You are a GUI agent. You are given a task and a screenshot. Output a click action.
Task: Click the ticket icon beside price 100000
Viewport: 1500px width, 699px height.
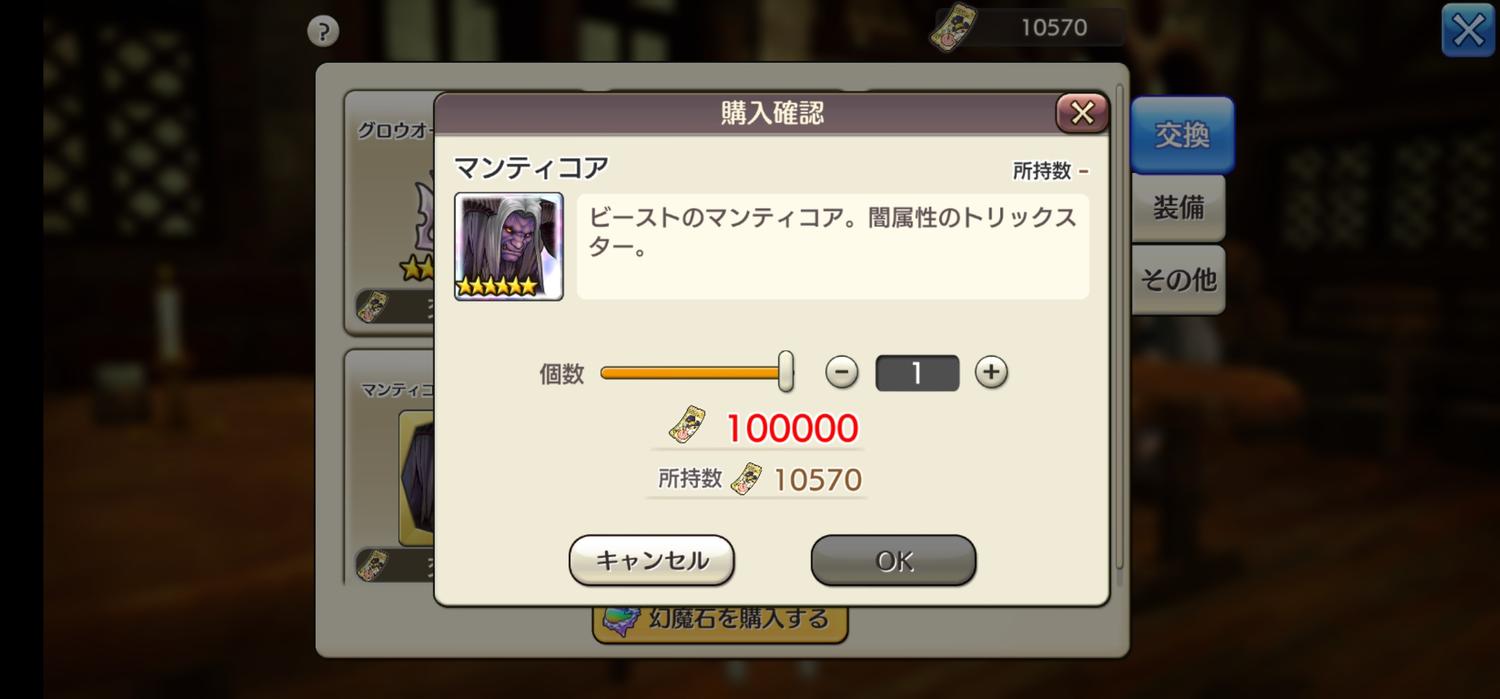[687, 426]
